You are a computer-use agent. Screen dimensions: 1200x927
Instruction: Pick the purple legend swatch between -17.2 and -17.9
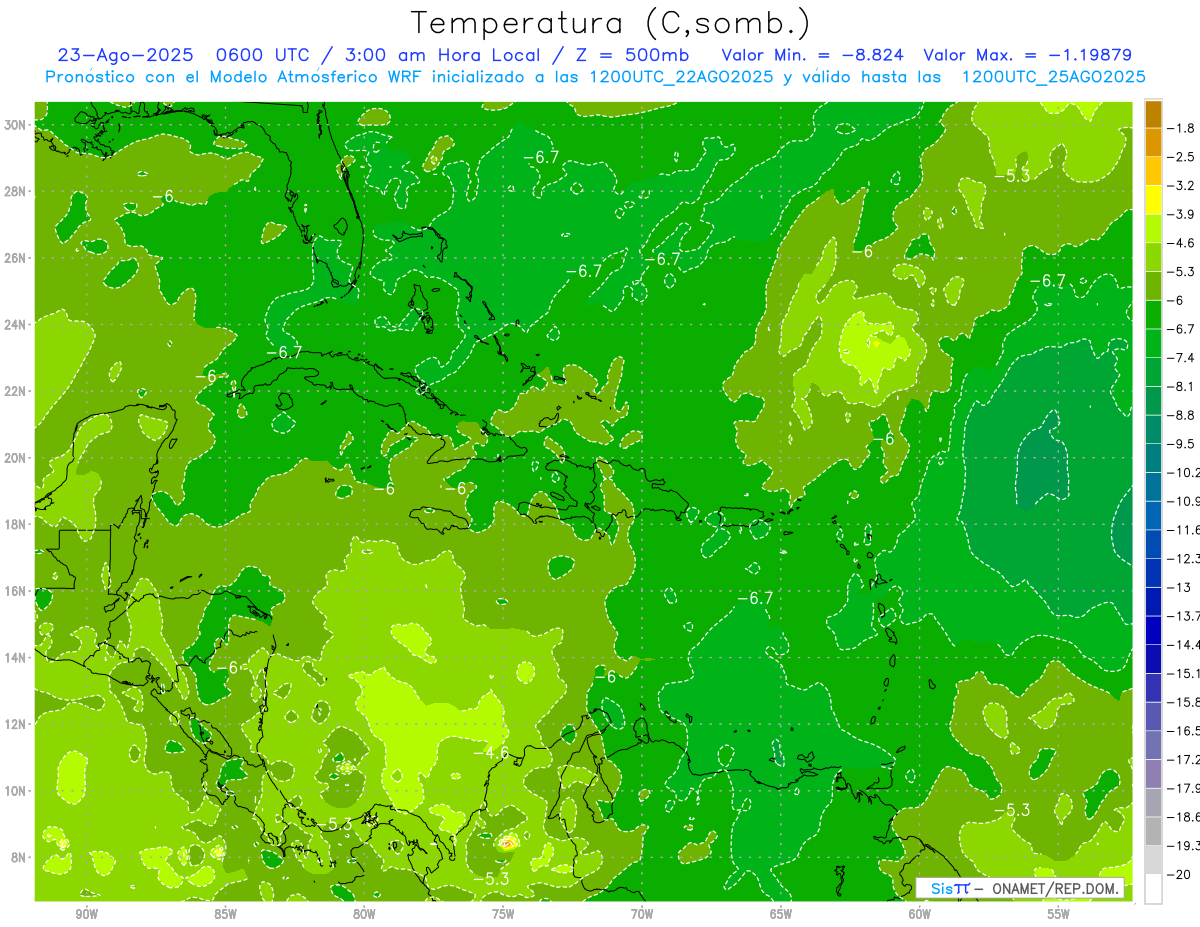click(x=1153, y=773)
